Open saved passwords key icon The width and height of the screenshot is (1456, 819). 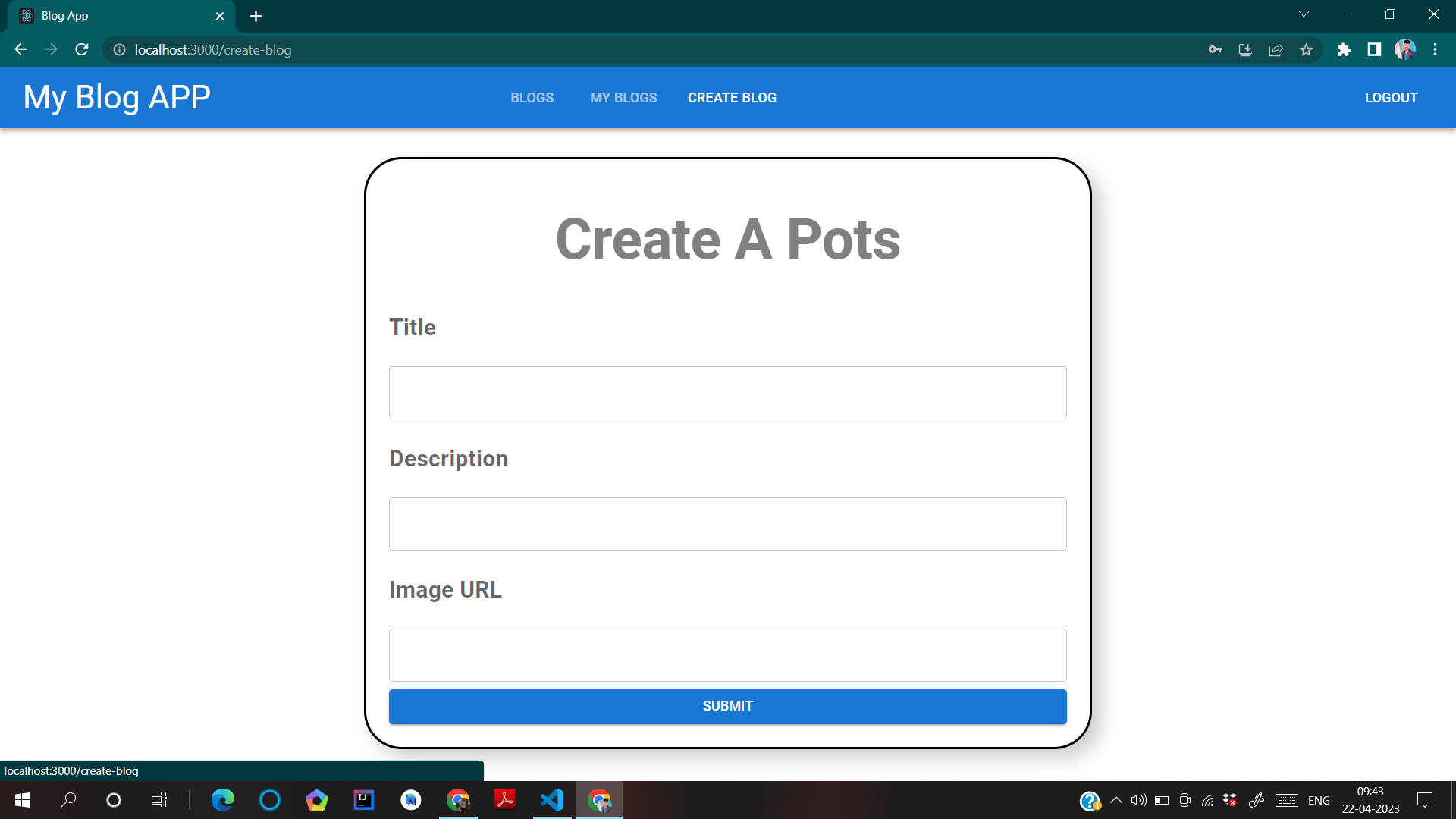point(1215,50)
